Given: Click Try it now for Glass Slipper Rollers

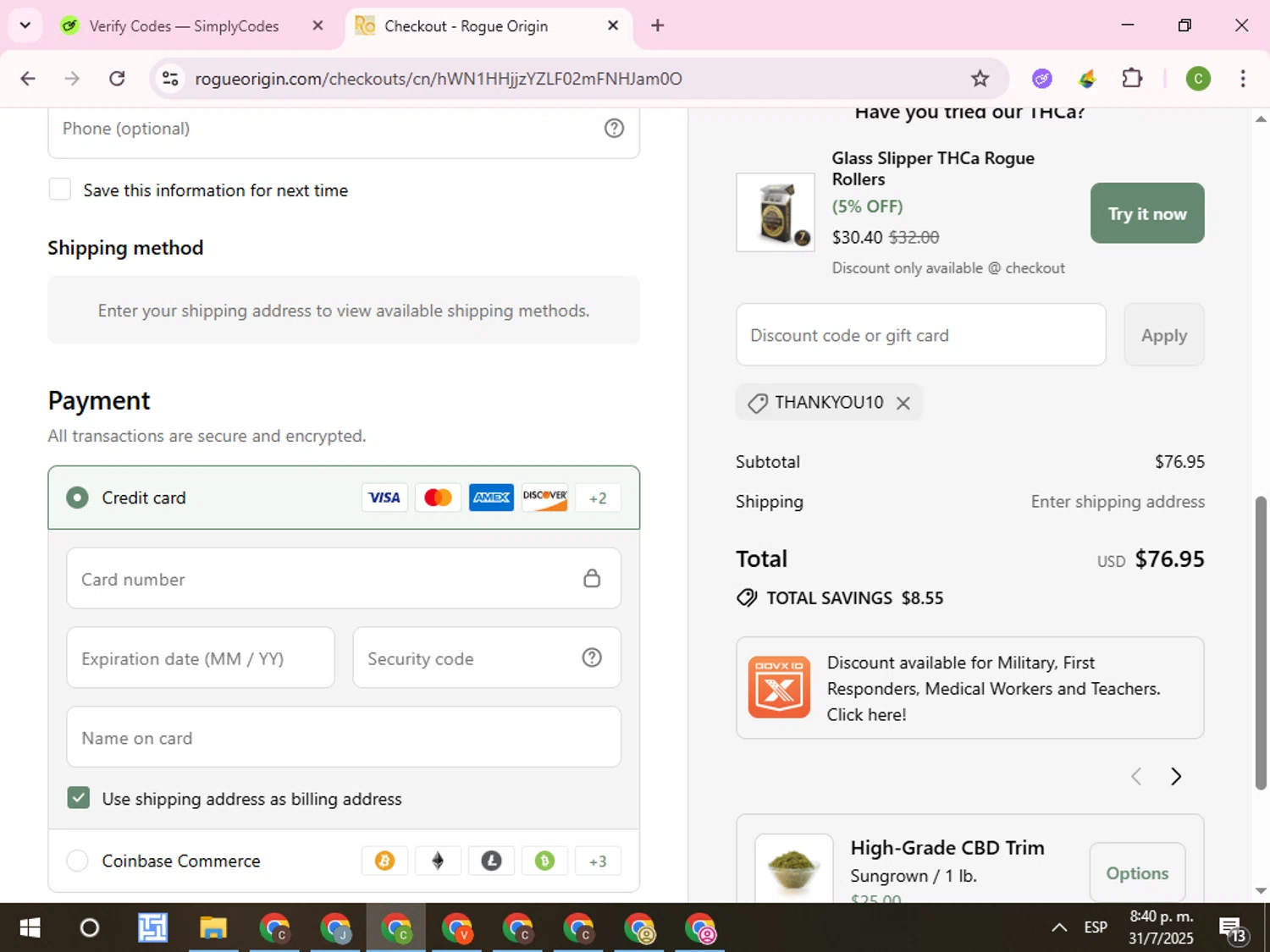Looking at the screenshot, I should (x=1147, y=213).
